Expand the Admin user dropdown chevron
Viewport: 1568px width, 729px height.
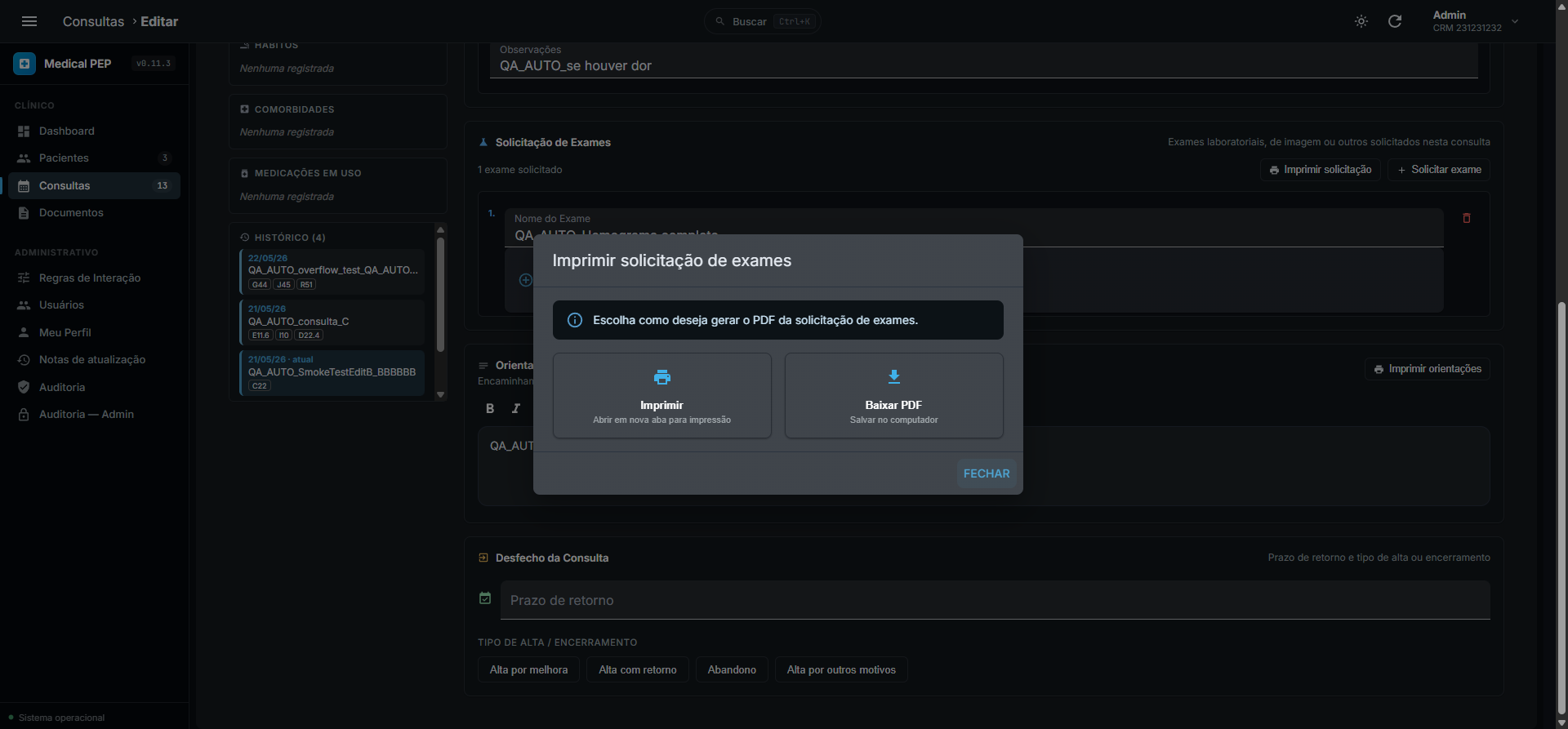(x=1515, y=21)
